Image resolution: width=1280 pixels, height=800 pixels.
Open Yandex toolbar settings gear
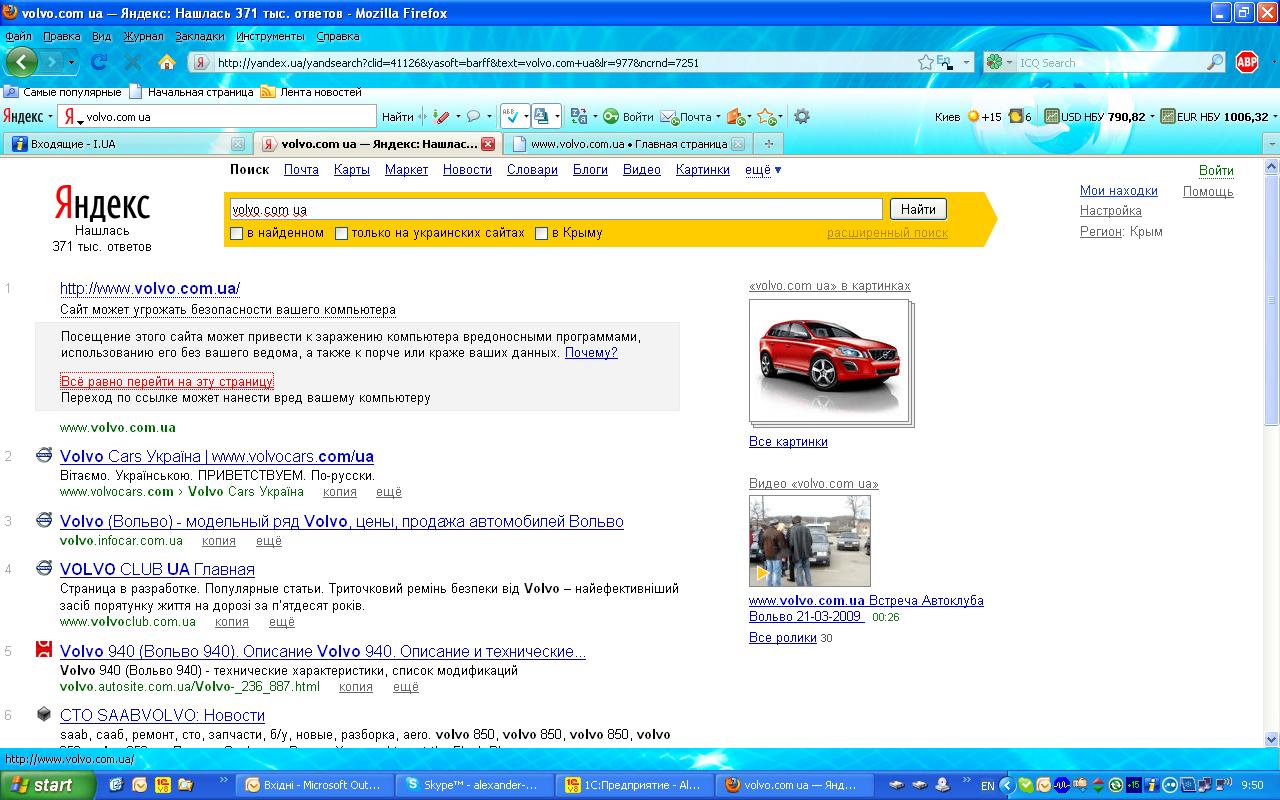(801, 117)
